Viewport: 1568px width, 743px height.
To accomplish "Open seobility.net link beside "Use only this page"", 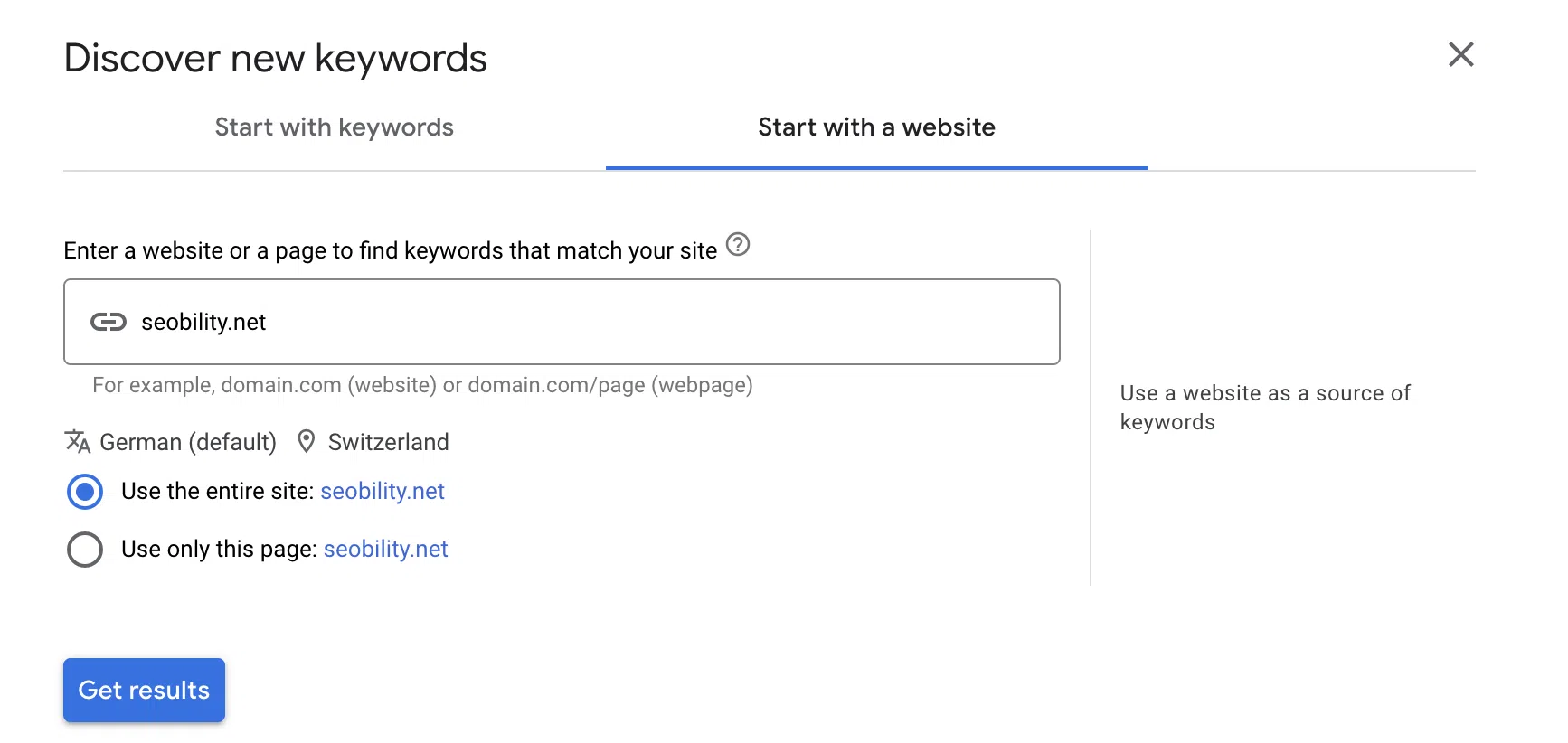I will [x=385, y=549].
